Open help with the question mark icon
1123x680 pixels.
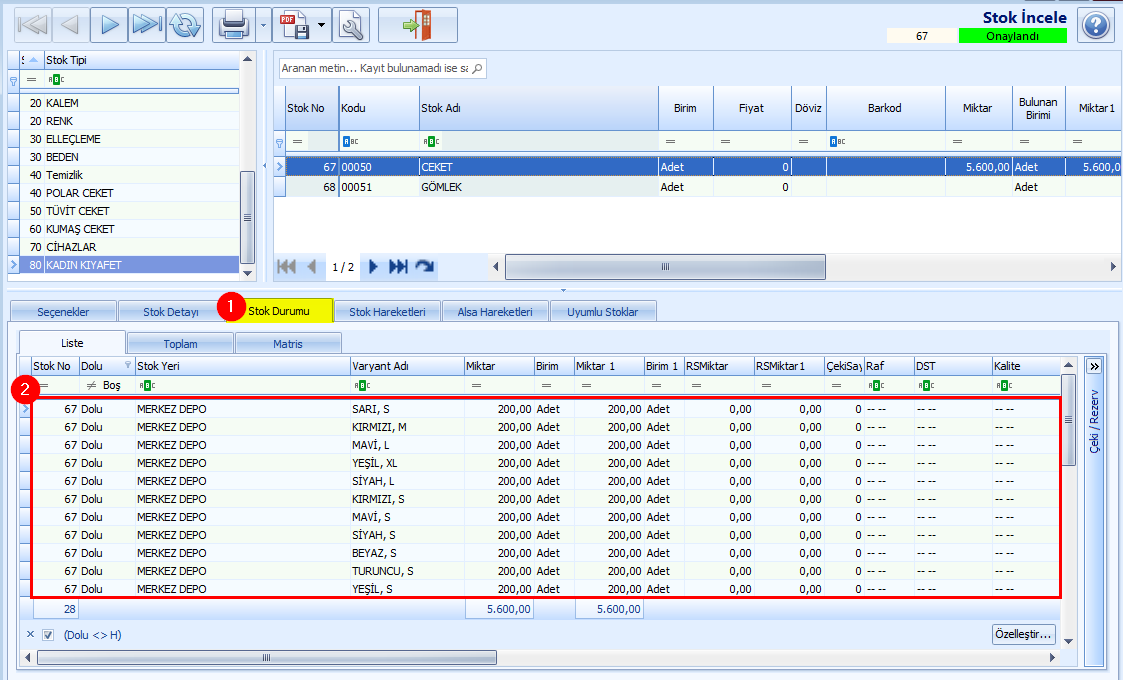(x=1096, y=26)
